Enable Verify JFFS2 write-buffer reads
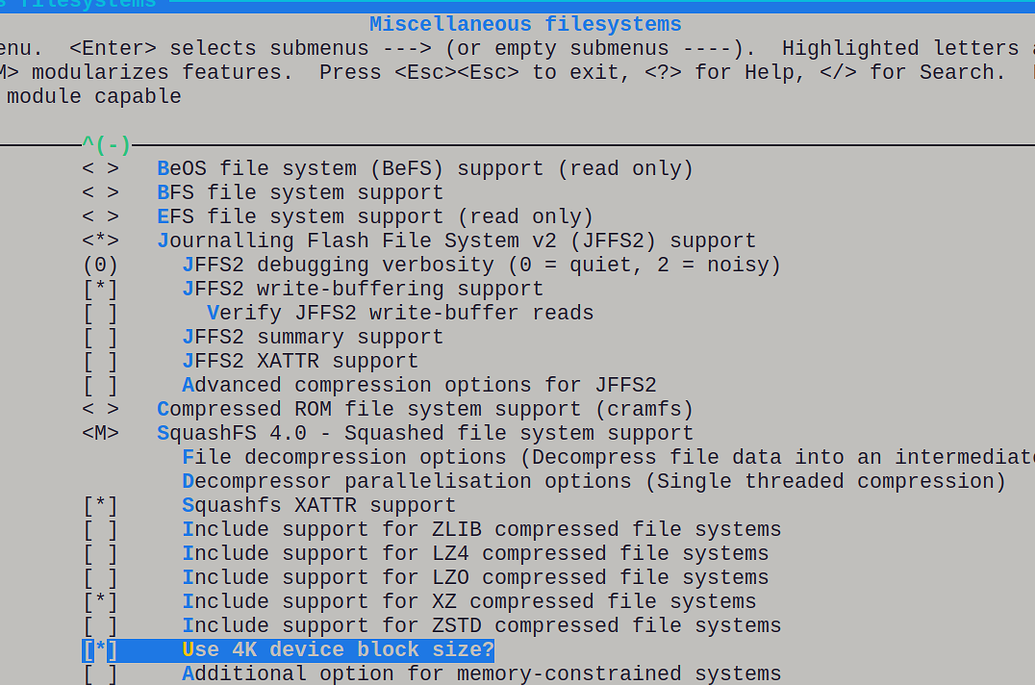This screenshot has width=1035, height=685. (100, 313)
